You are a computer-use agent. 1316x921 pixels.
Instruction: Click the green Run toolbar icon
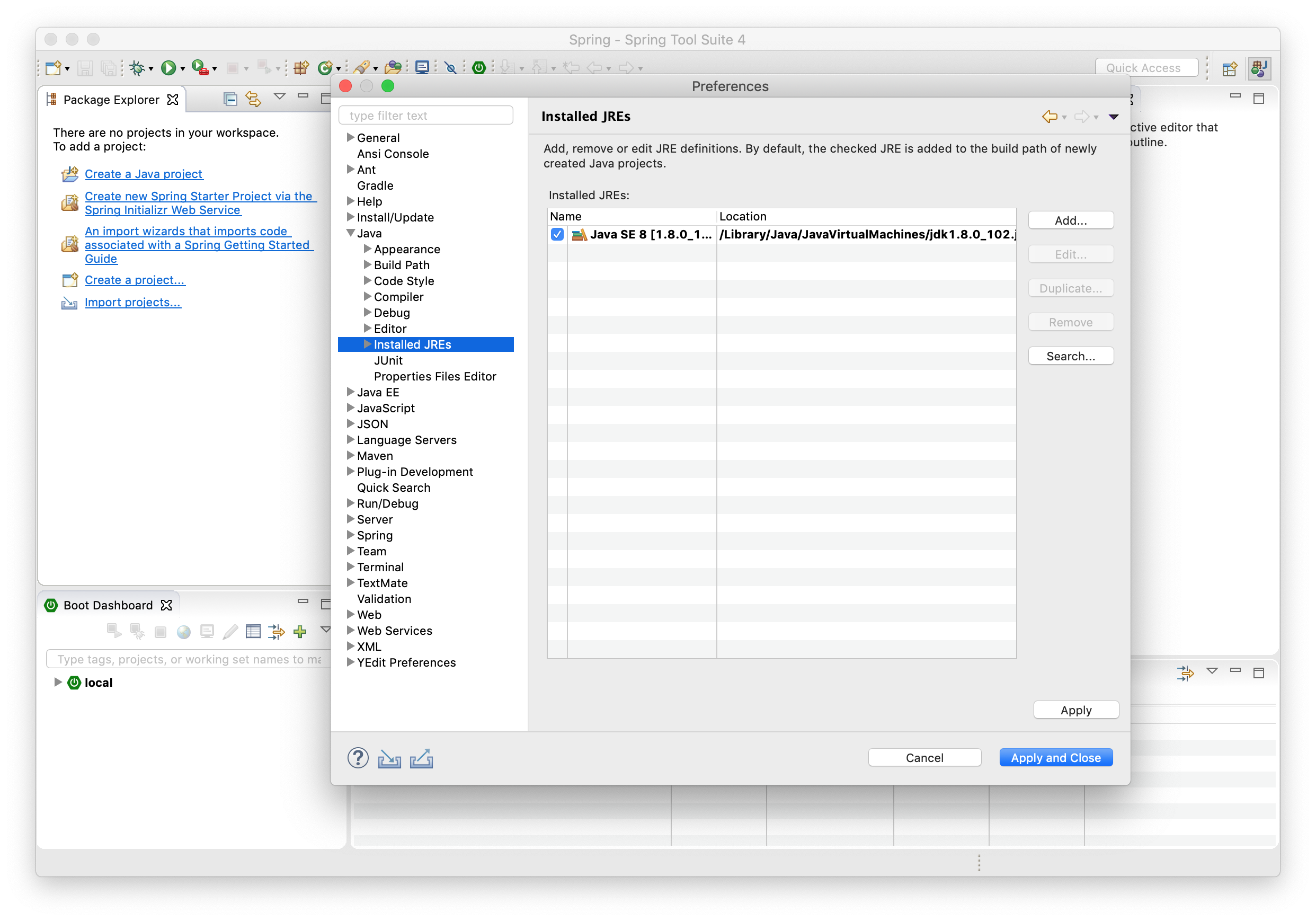pos(168,68)
